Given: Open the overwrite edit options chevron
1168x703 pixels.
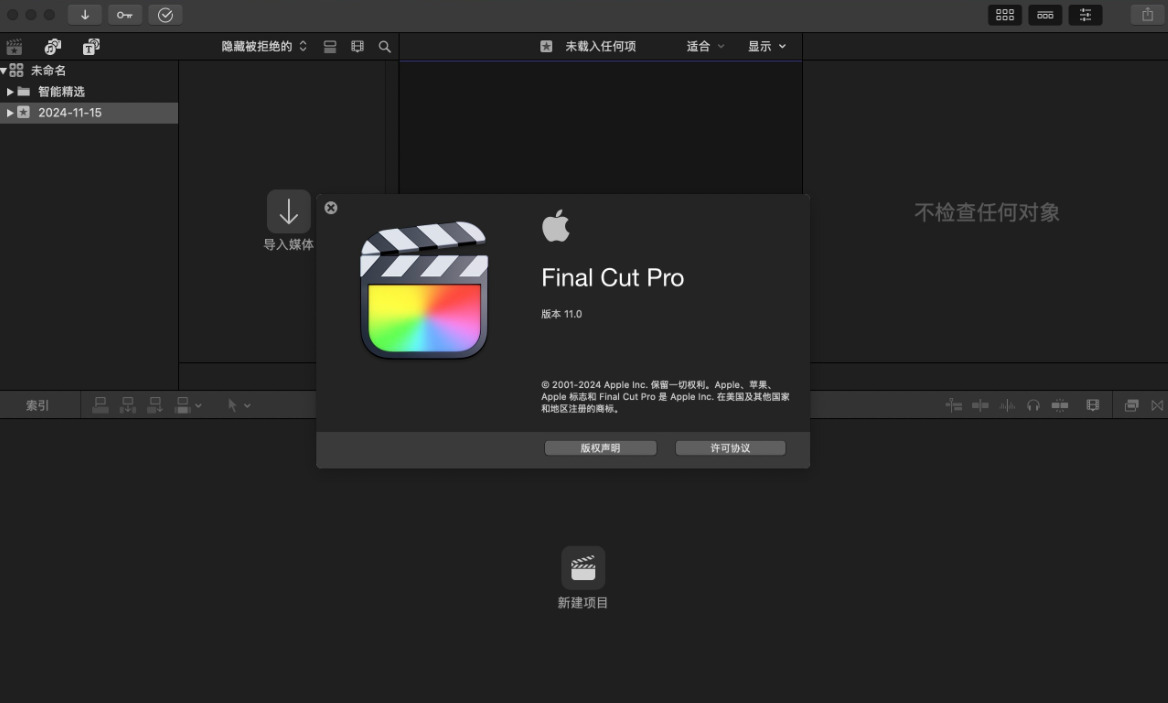Looking at the screenshot, I should [198, 406].
